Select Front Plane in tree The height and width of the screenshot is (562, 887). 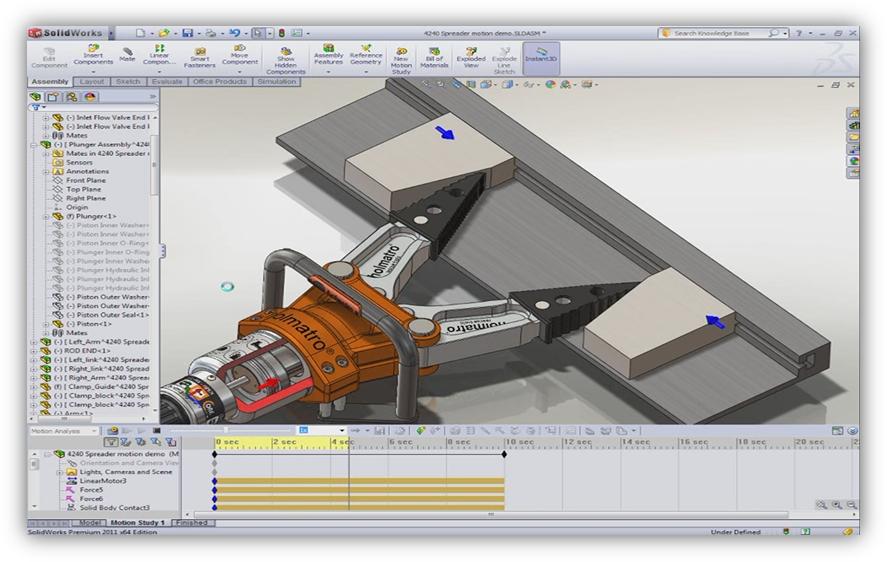(x=86, y=180)
